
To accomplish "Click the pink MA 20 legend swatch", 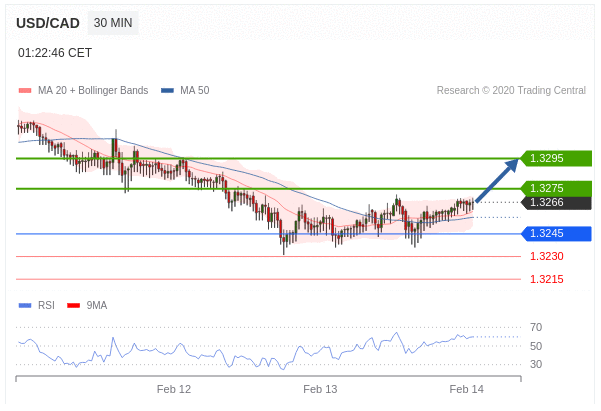I will click(25, 91).
